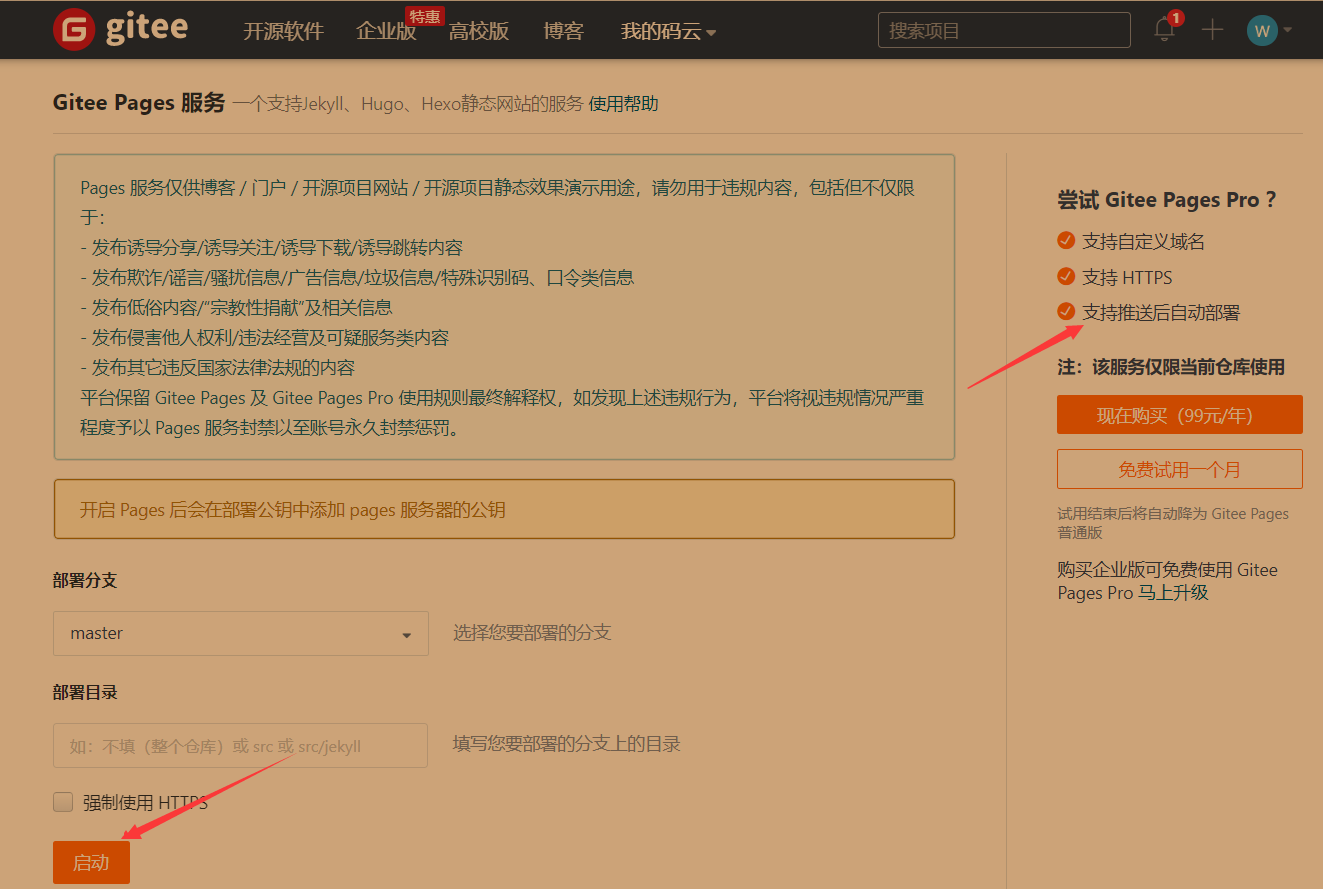Click the line 发布低俗内容/"宗教性捐献"及相关信息

[x=236, y=308]
